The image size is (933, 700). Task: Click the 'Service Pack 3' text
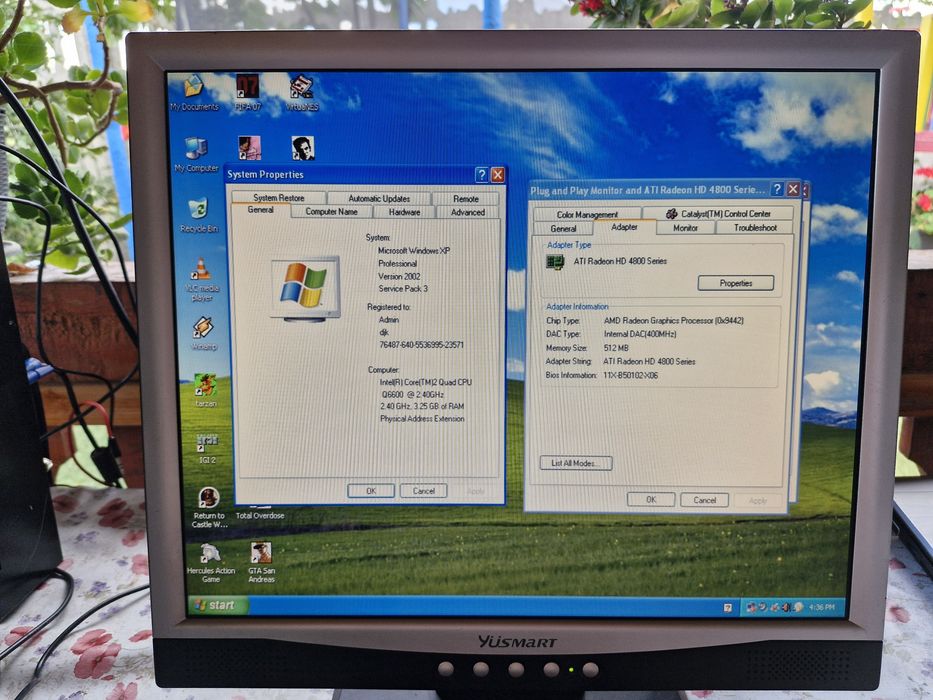(x=403, y=289)
